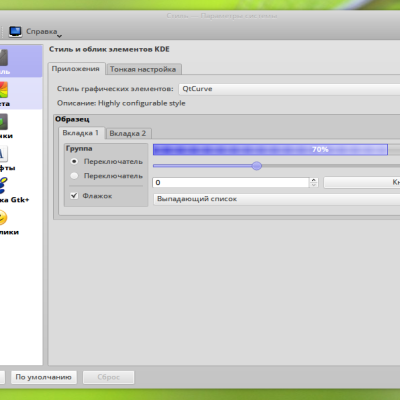The height and width of the screenshot is (400, 400).
Task: Select the first Переключатель radio button
Action: point(74,161)
